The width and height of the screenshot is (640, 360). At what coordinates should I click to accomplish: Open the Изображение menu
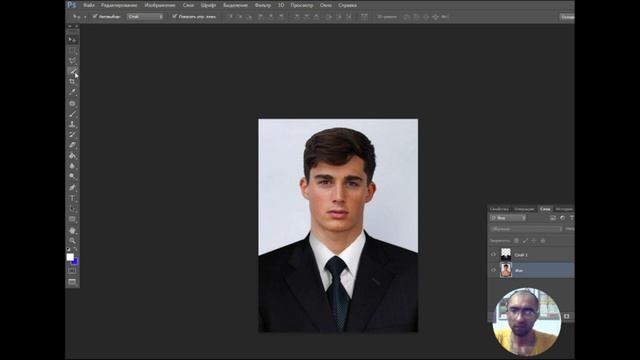point(160,5)
